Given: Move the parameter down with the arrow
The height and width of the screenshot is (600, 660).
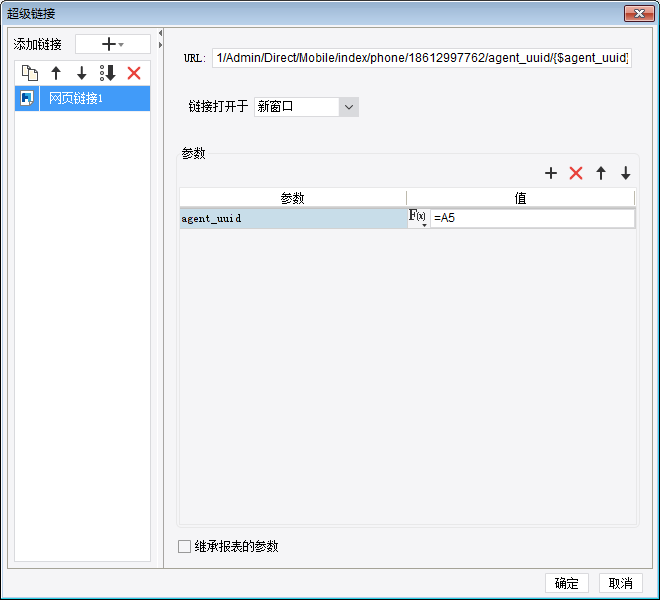Looking at the screenshot, I should point(625,173).
